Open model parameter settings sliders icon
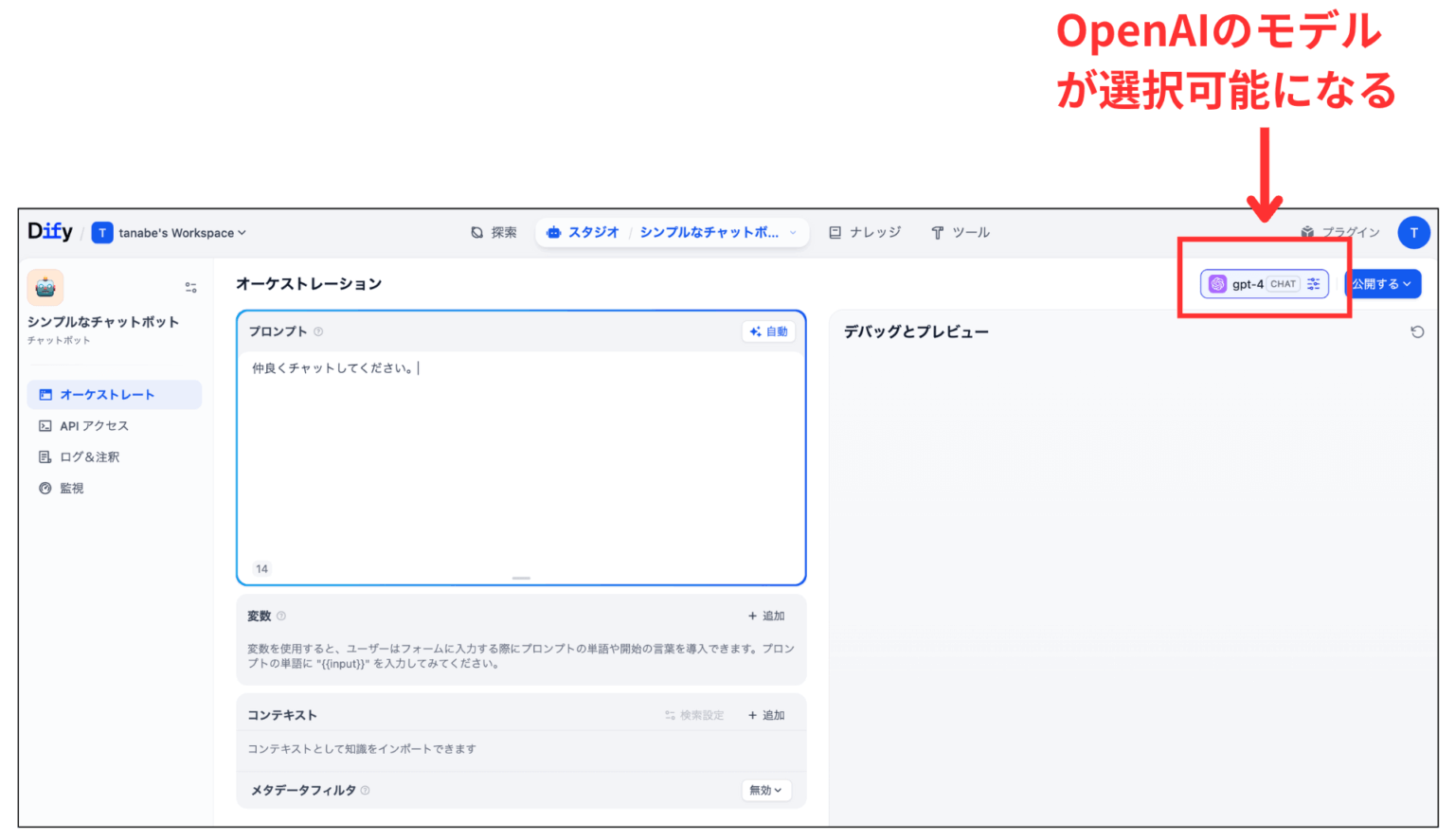1455x840 pixels. click(1313, 283)
